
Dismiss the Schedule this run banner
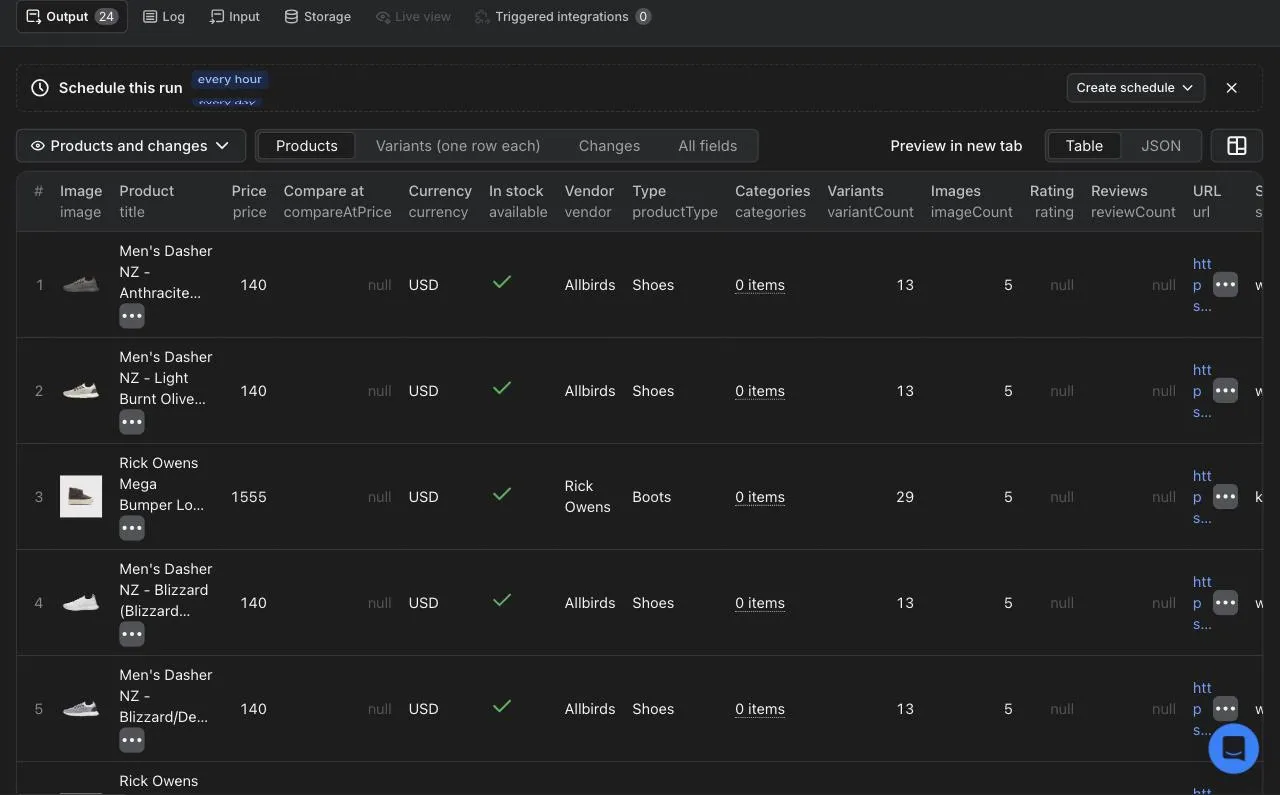(x=1232, y=88)
